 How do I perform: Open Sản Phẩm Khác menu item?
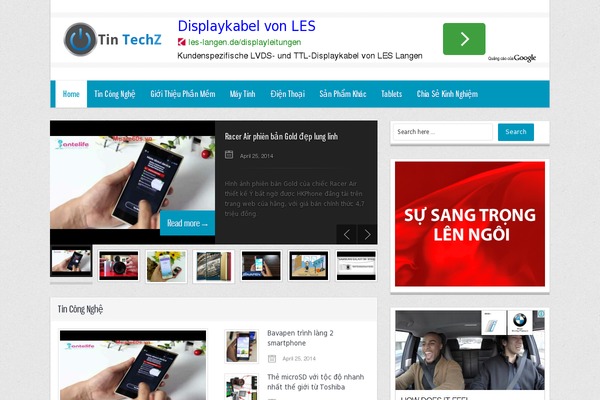coord(343,94)
